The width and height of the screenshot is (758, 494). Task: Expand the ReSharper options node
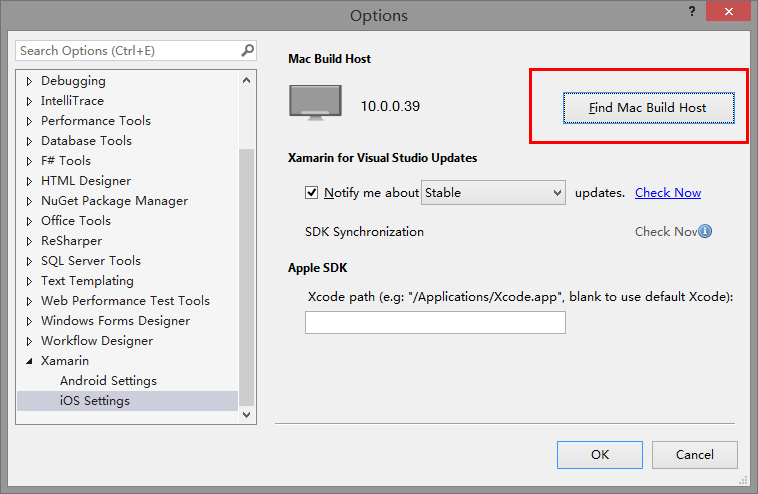(x=29, y=241)
